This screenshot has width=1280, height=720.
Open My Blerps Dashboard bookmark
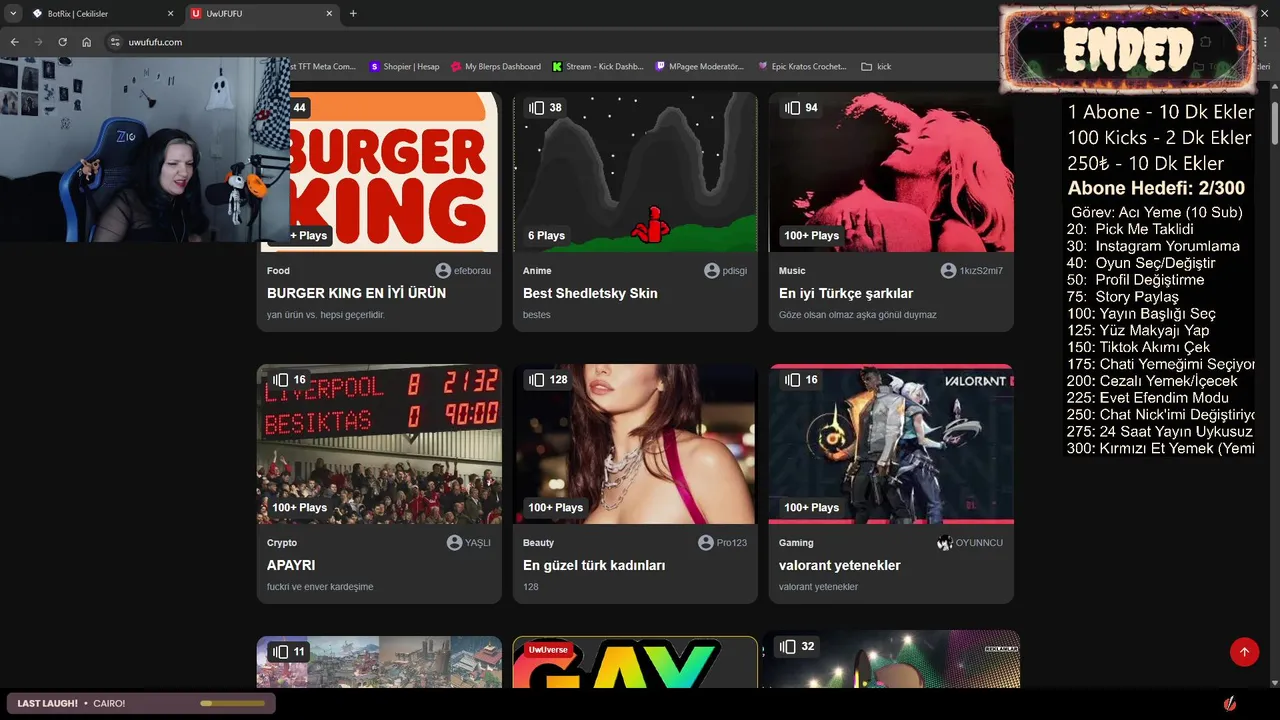point(495,66)
